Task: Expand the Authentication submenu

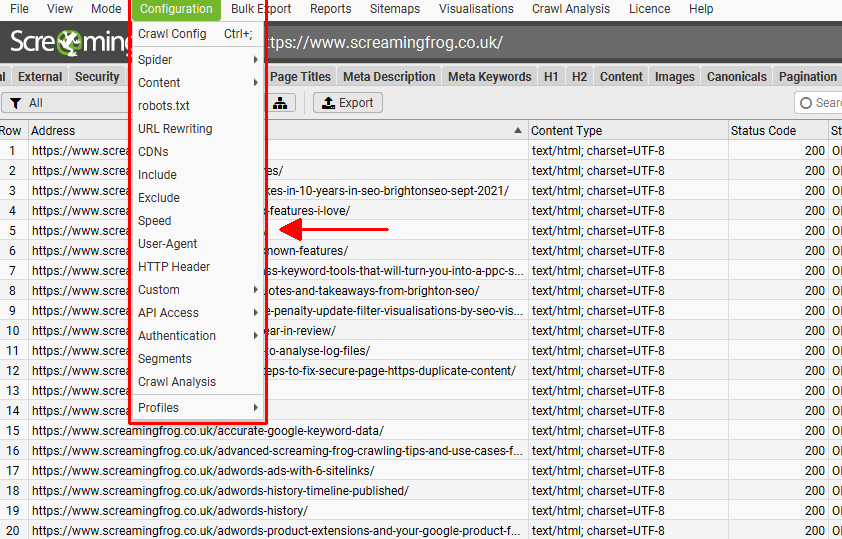Action: [x=197, y=336]
